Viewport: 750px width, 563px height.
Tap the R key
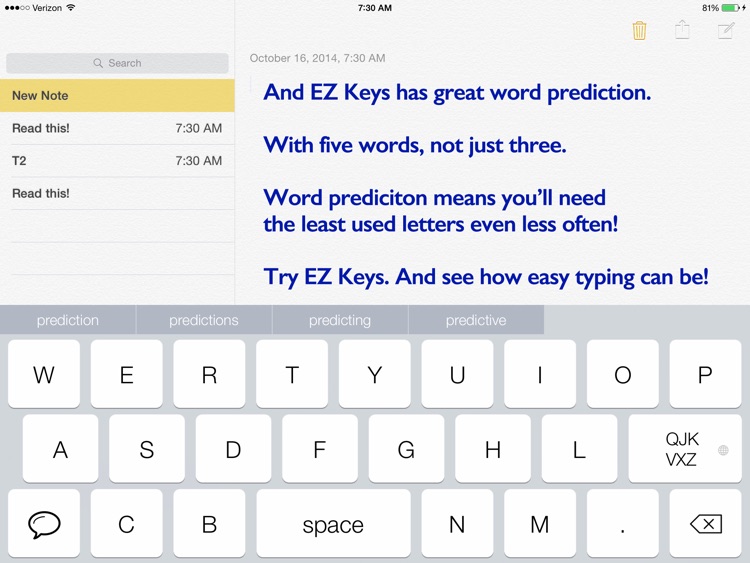coord(210,375)
